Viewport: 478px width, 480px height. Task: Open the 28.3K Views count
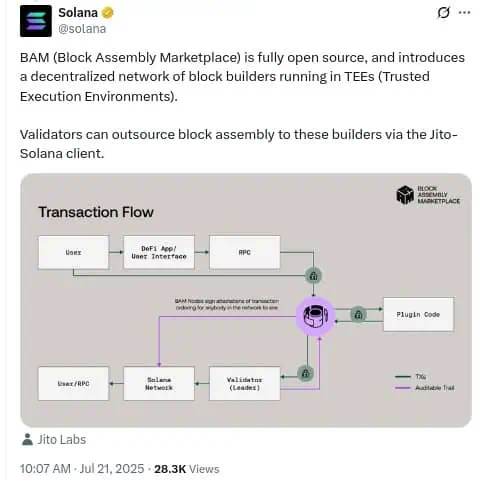[187, 469]
